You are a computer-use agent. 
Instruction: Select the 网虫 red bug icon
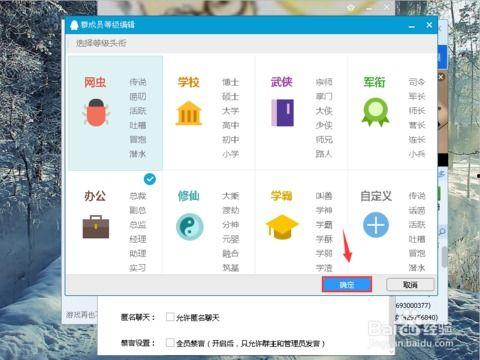point(96,112)
